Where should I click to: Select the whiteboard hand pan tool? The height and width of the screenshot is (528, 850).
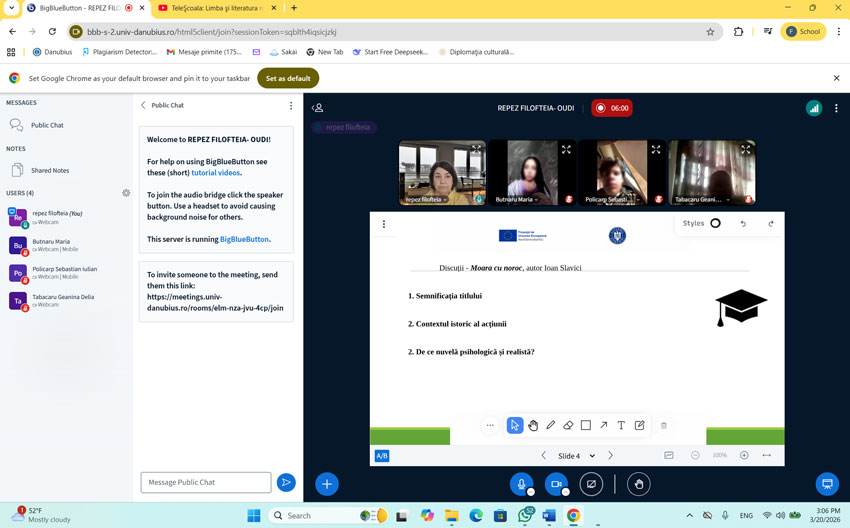[x=533, y=426]
